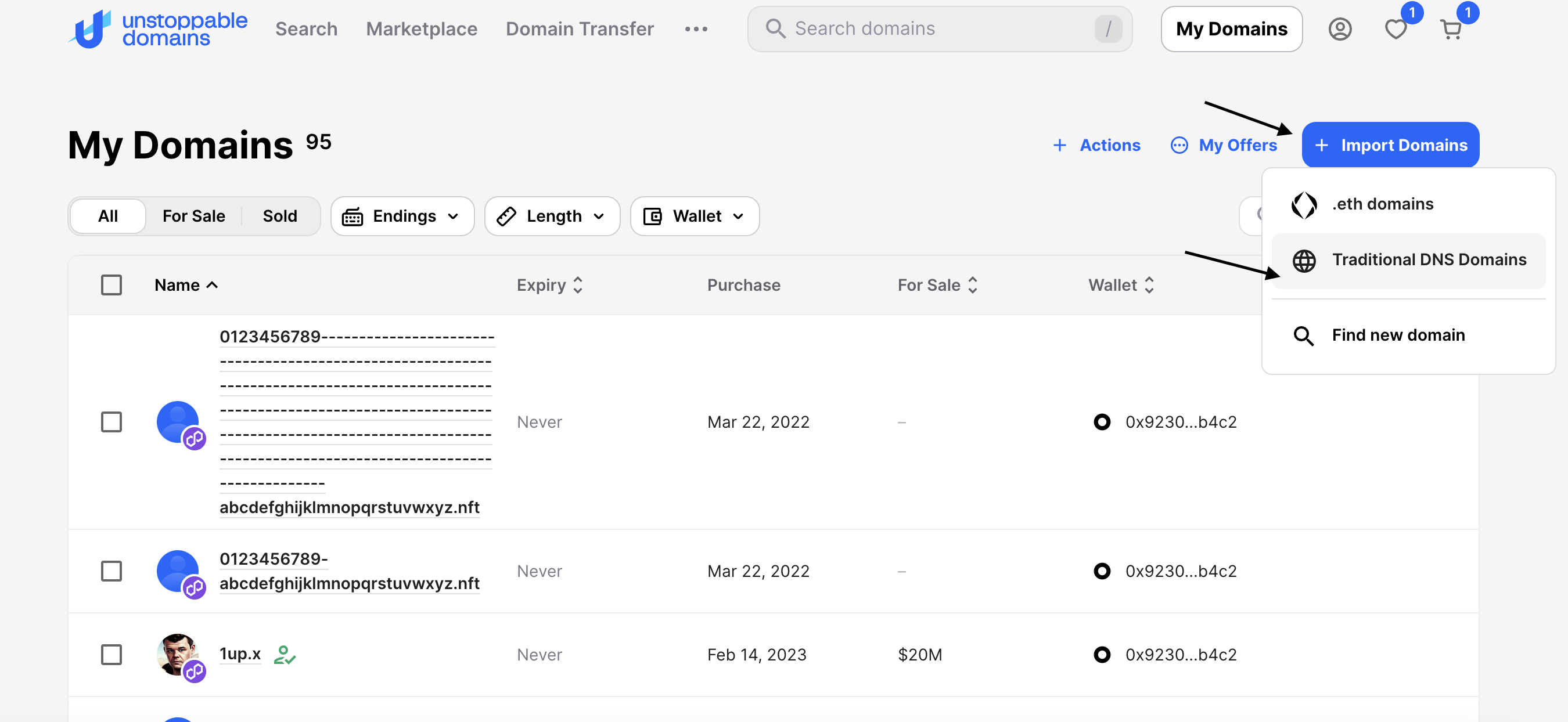Select the .eth domains ENS icon

[1304, 204]
